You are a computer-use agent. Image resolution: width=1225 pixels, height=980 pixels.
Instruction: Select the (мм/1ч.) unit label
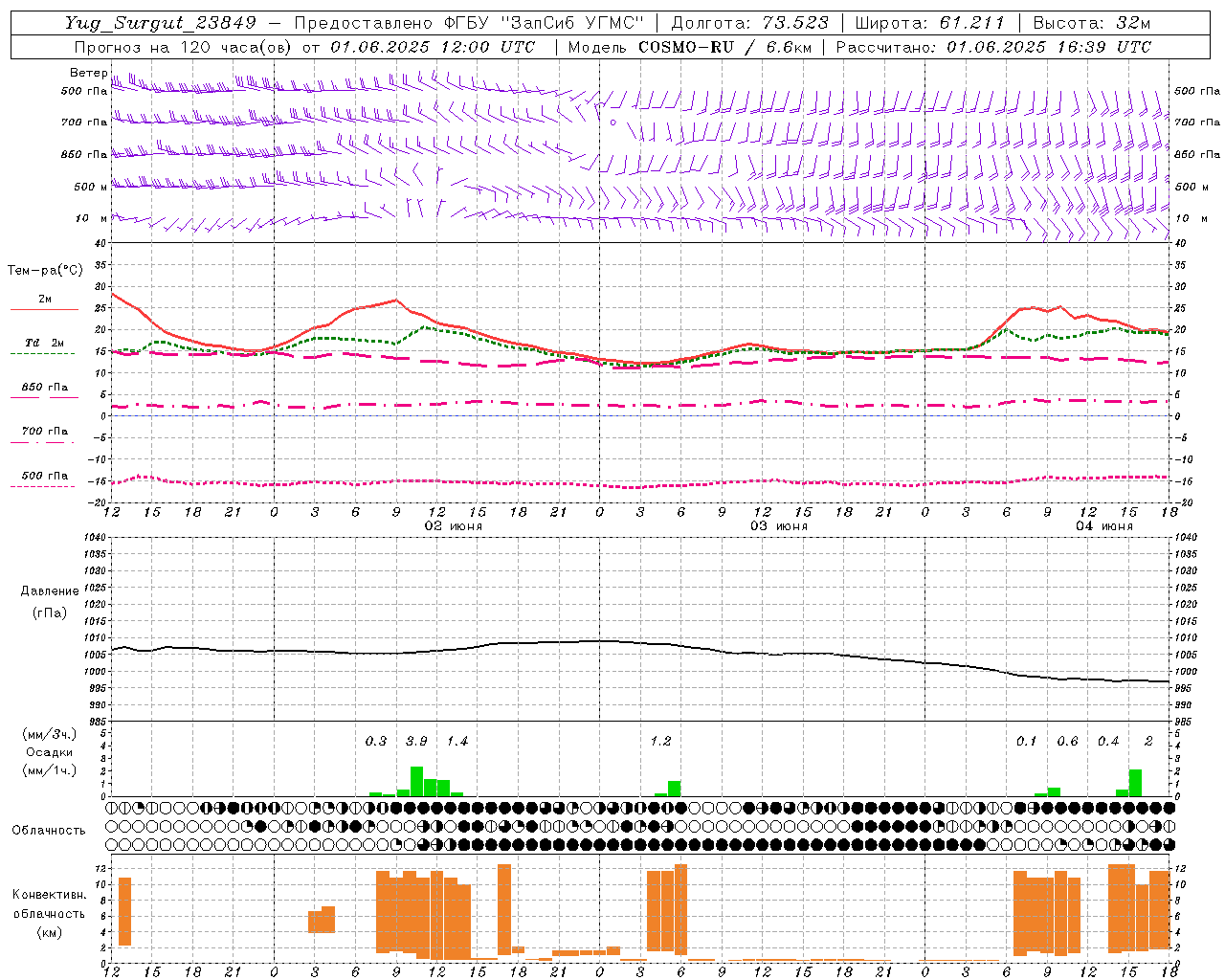49,770
